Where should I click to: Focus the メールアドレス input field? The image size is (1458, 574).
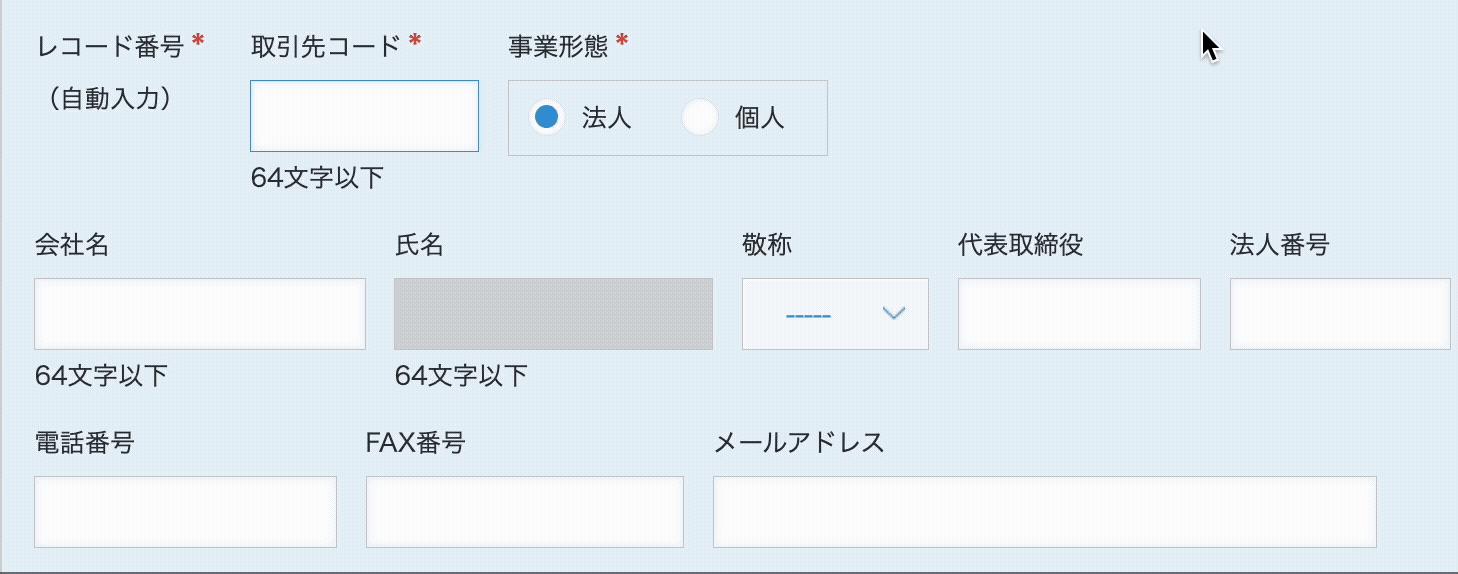click(x=1044, y=512)
